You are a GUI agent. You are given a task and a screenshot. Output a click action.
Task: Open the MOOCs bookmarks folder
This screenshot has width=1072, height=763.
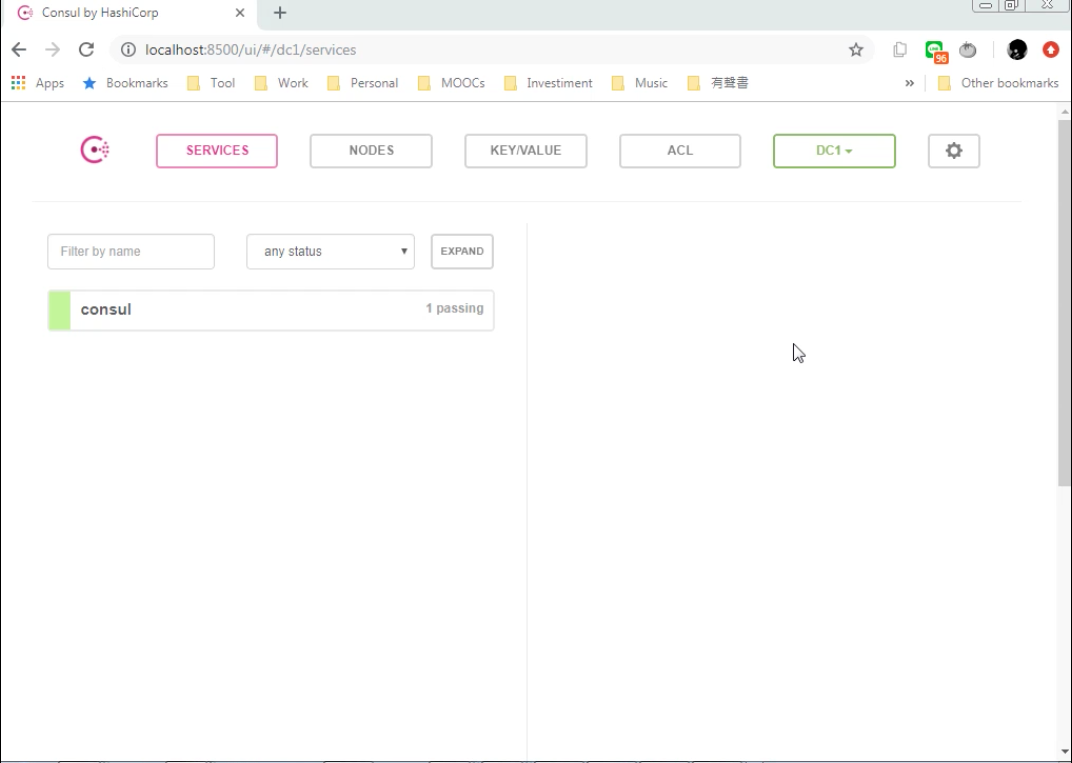[451, 83]
